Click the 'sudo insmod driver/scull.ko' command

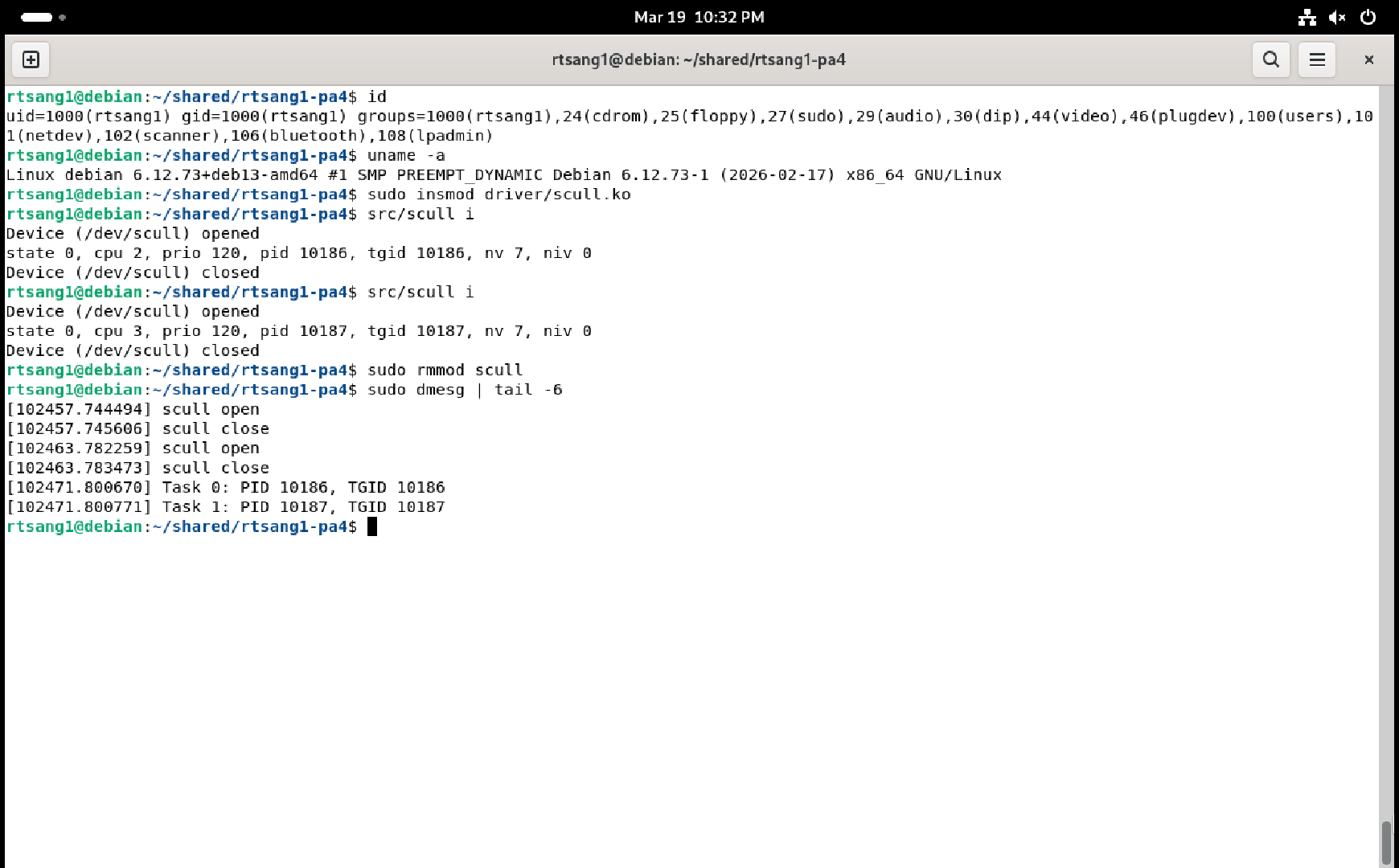(498, 194)
